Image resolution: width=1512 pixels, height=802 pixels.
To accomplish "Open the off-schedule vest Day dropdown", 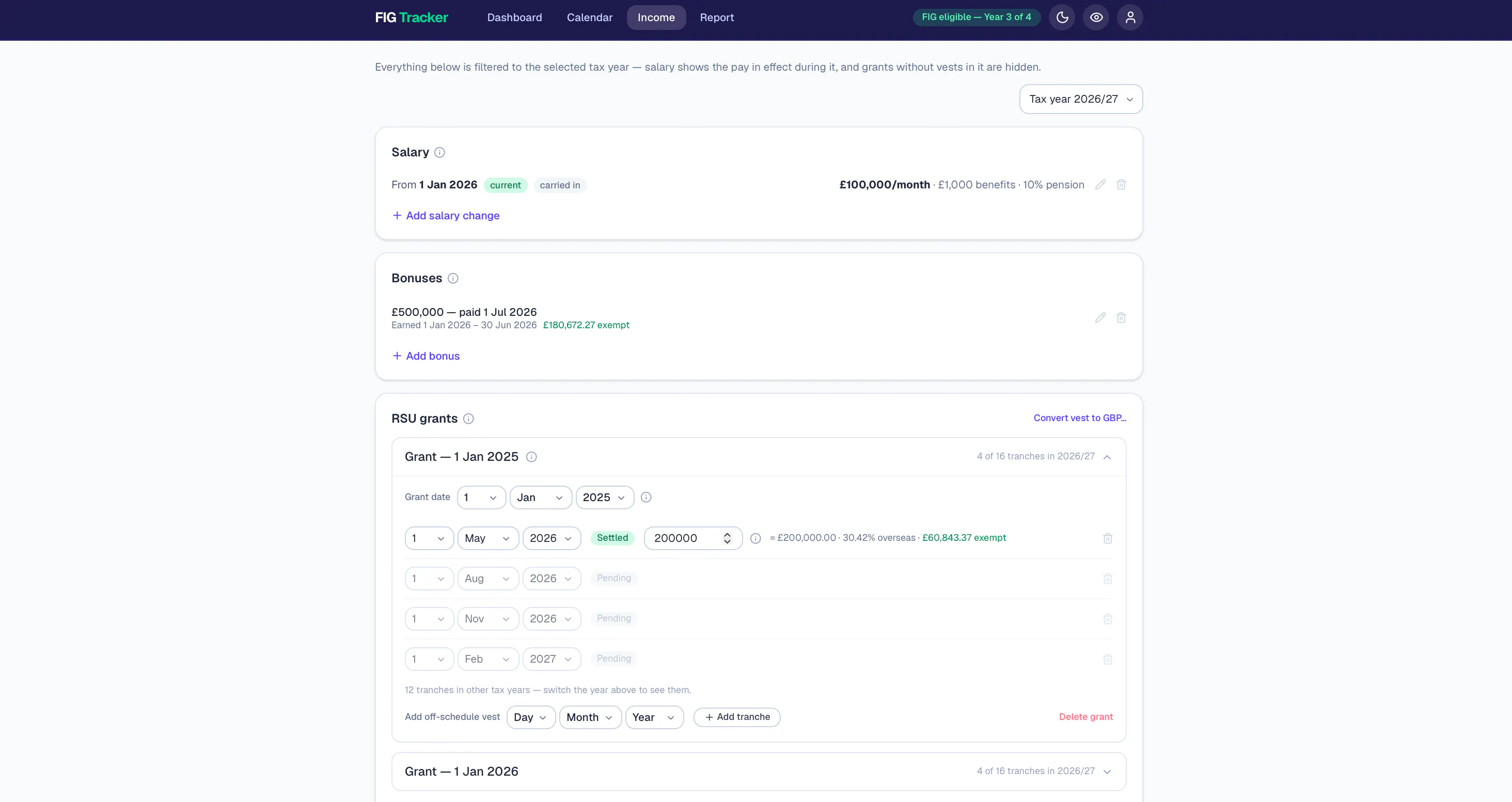I will [531, 717].
